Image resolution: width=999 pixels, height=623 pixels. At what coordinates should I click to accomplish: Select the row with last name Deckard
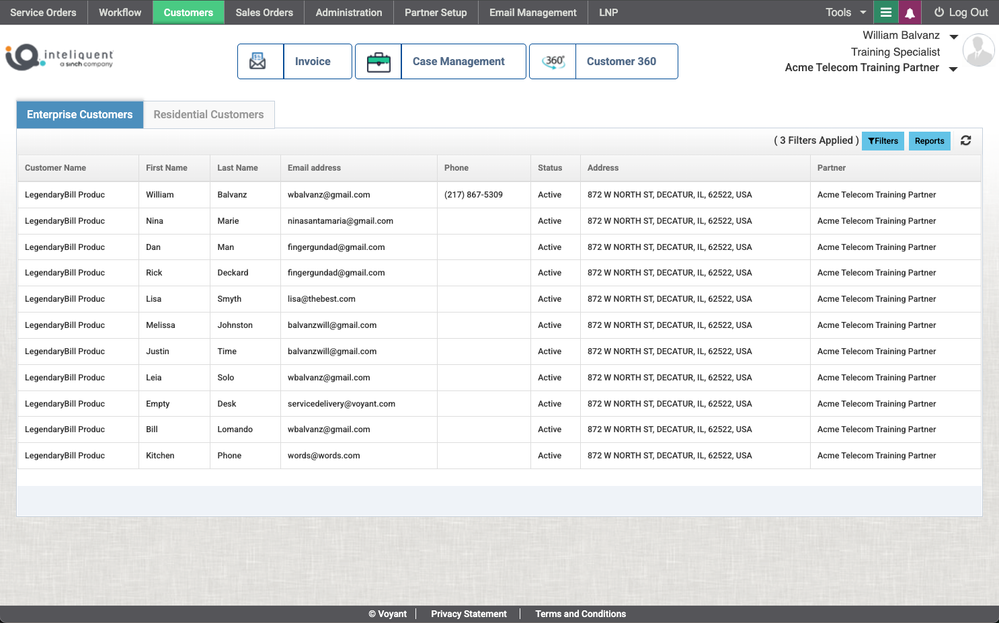(500, 273)
